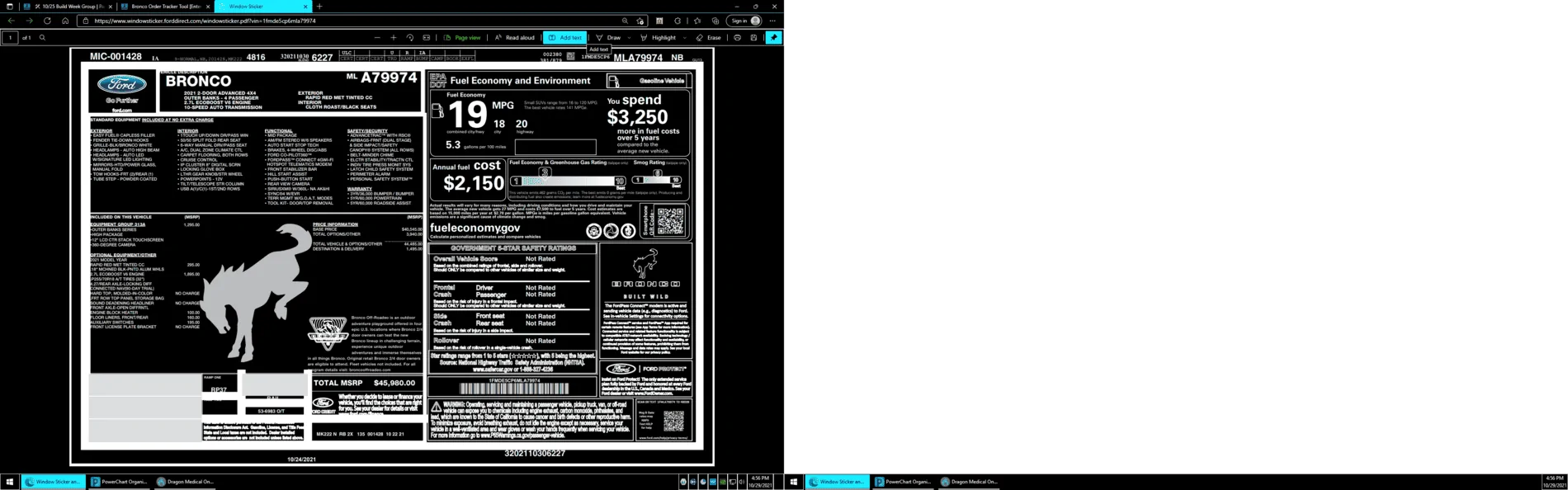Pin the PDF toolbar

(x=773, y=38)
